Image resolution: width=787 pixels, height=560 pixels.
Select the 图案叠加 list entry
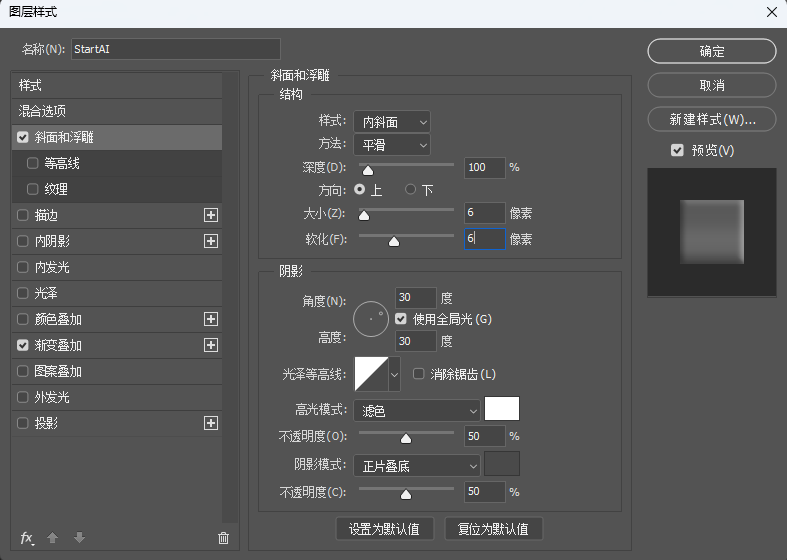tap(117, 371)
